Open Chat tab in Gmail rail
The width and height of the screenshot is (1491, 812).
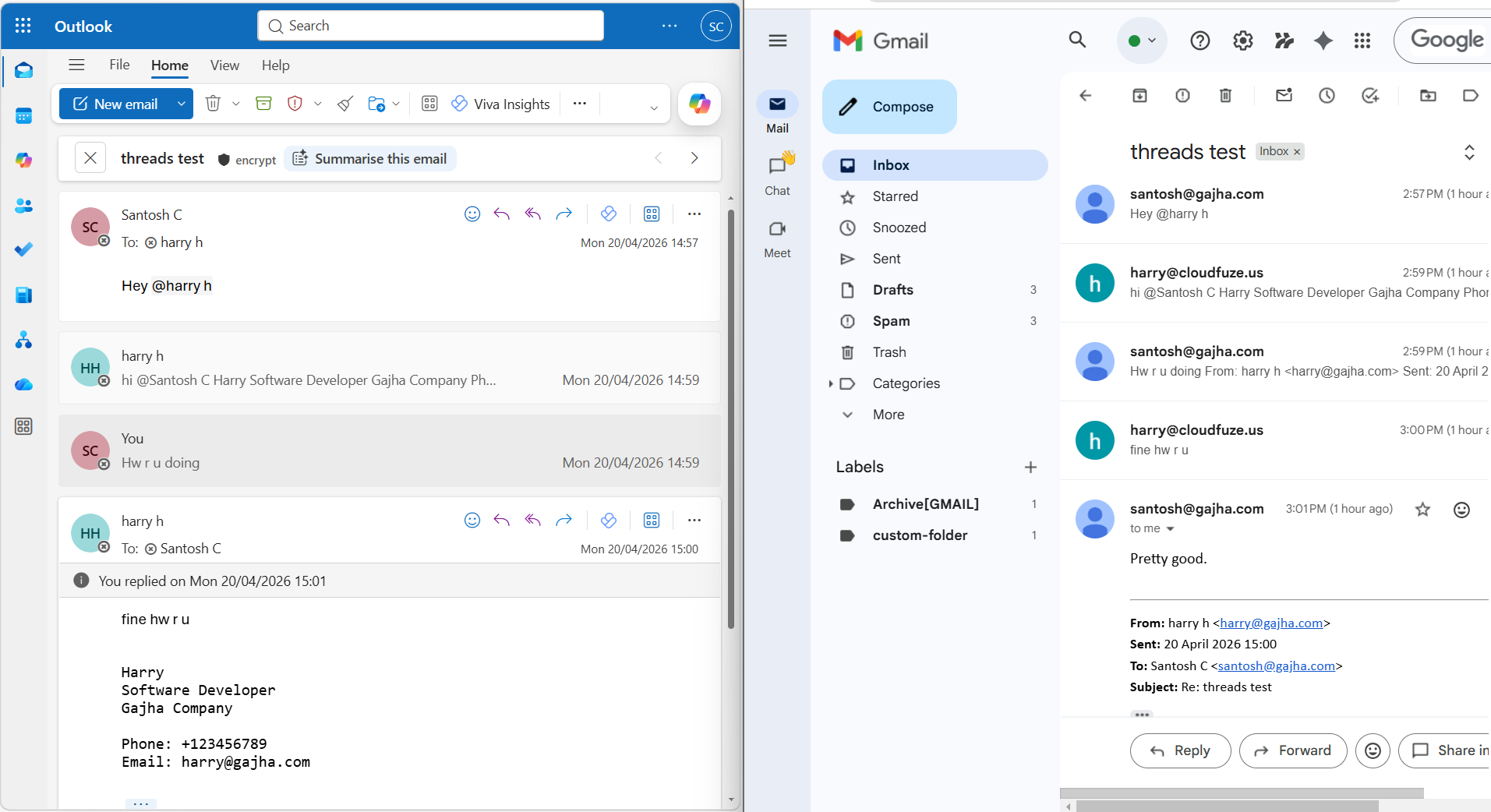pyautogui.click(x=778, y=175)
